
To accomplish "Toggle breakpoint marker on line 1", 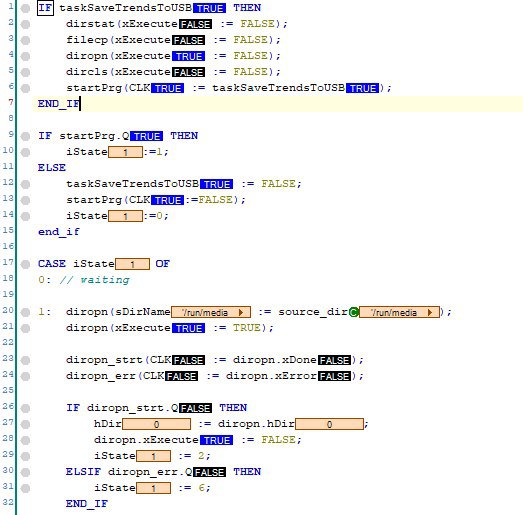I will (25, 8).
